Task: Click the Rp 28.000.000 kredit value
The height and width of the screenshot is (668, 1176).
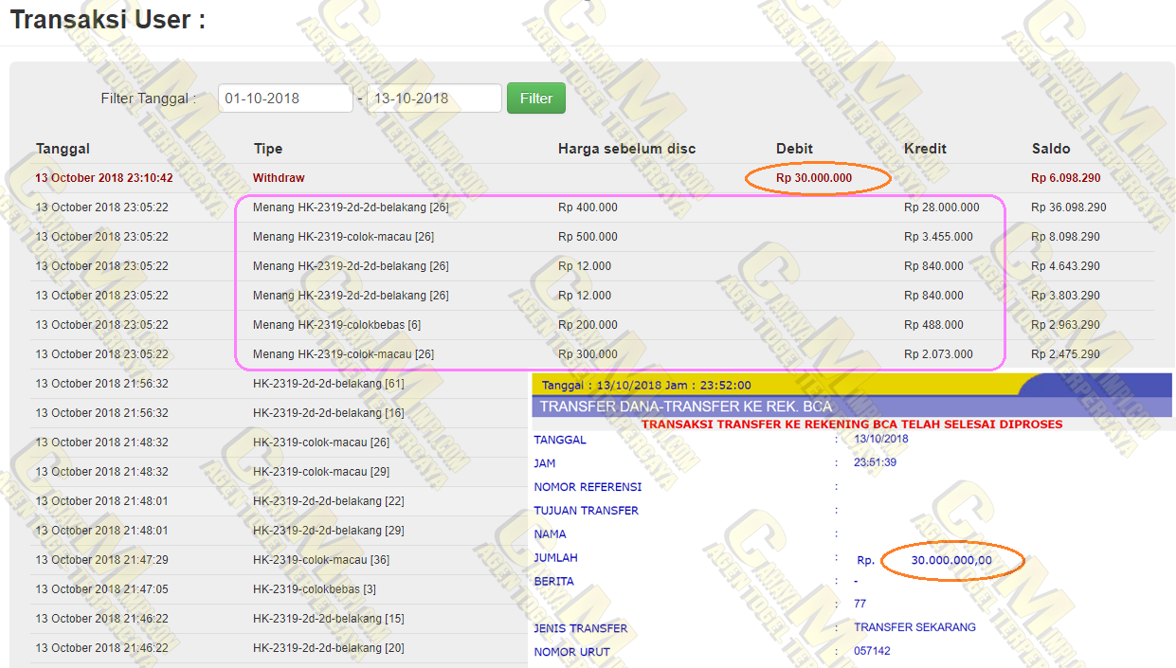Action: (x=941, y=207)
